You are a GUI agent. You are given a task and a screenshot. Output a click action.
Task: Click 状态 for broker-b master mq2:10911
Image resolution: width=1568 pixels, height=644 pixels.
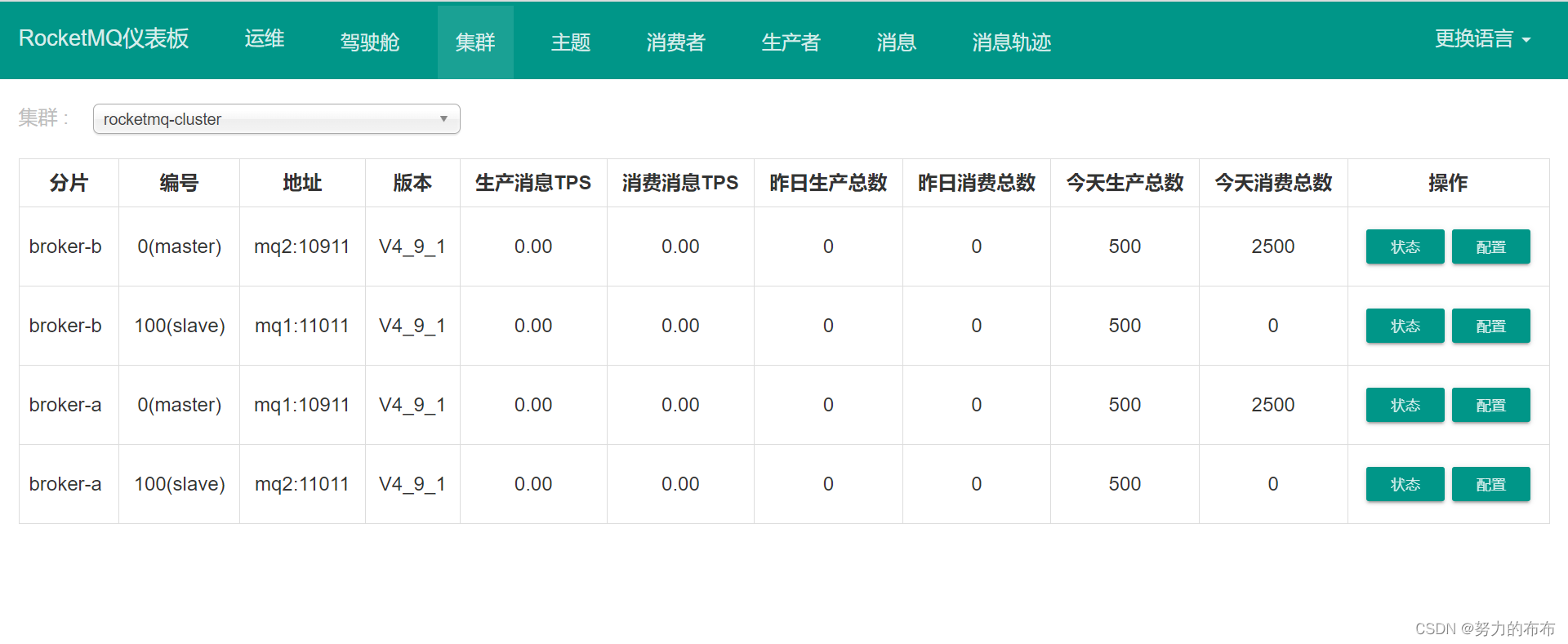coord(1405,246)
